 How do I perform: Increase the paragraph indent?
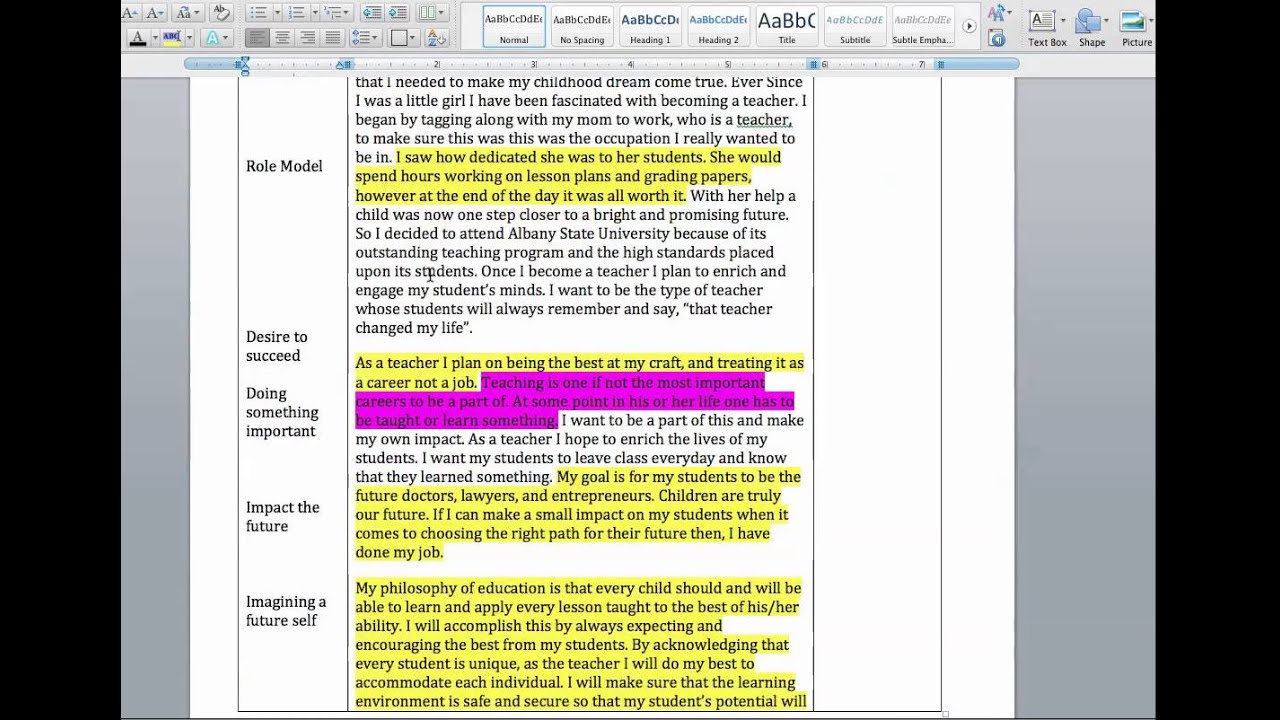[397, 13]
